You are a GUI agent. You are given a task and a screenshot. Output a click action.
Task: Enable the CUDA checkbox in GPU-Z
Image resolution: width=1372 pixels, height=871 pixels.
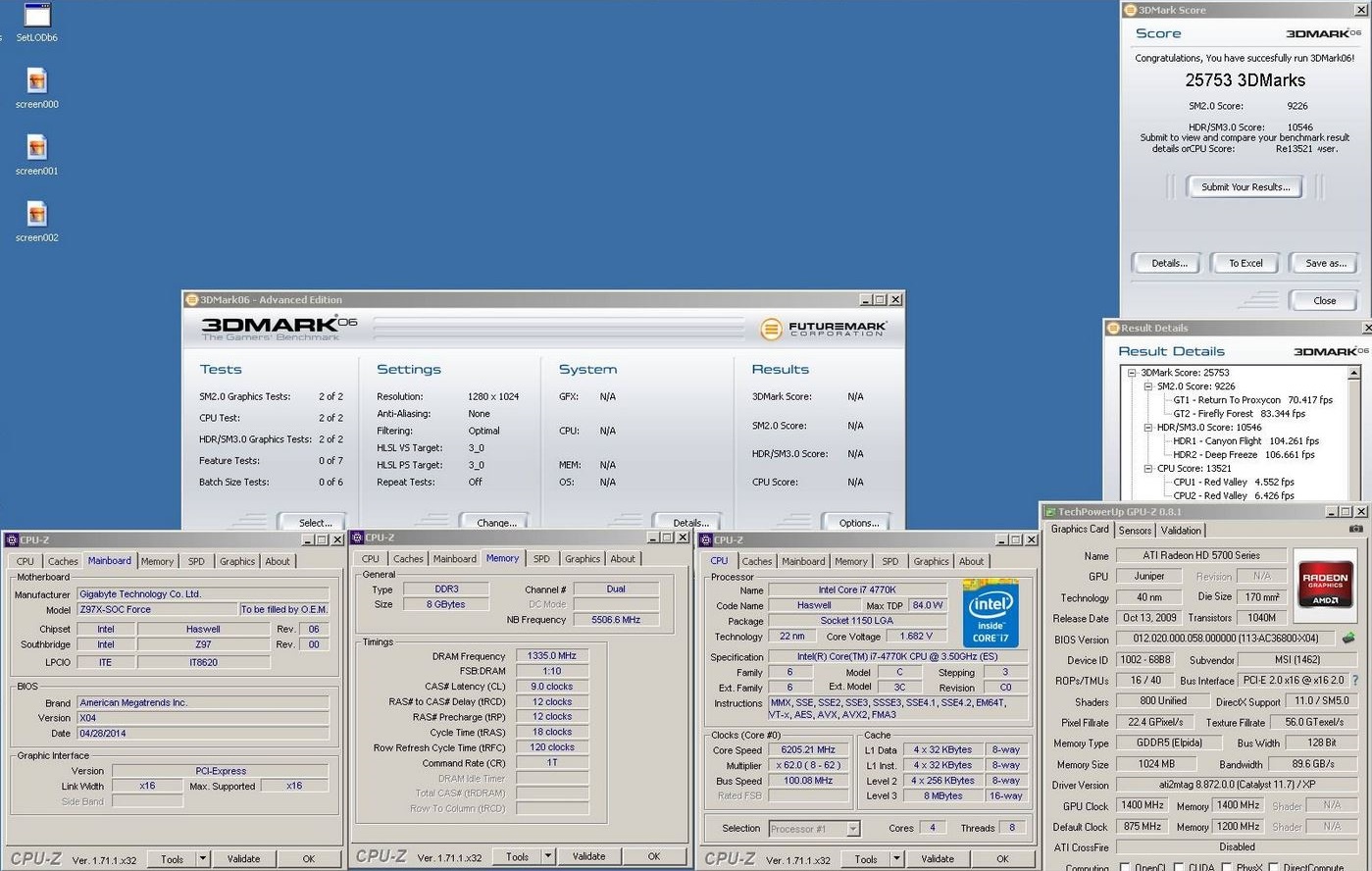[x=1181, y=867]
